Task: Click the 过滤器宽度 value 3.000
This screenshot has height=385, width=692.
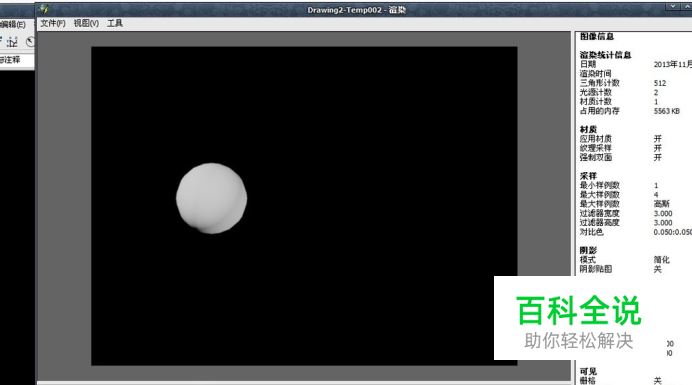Action: tap(663, 213)
